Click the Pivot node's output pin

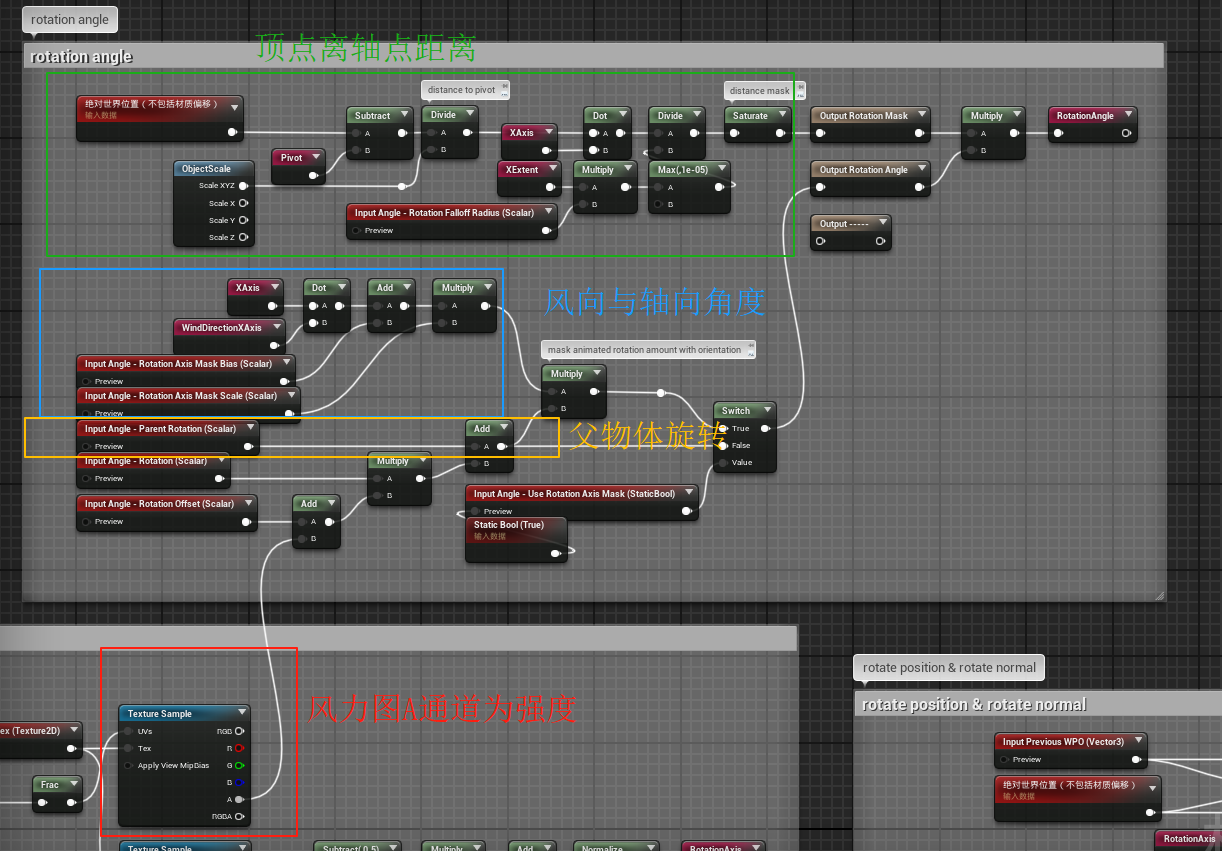coord(313,176)
